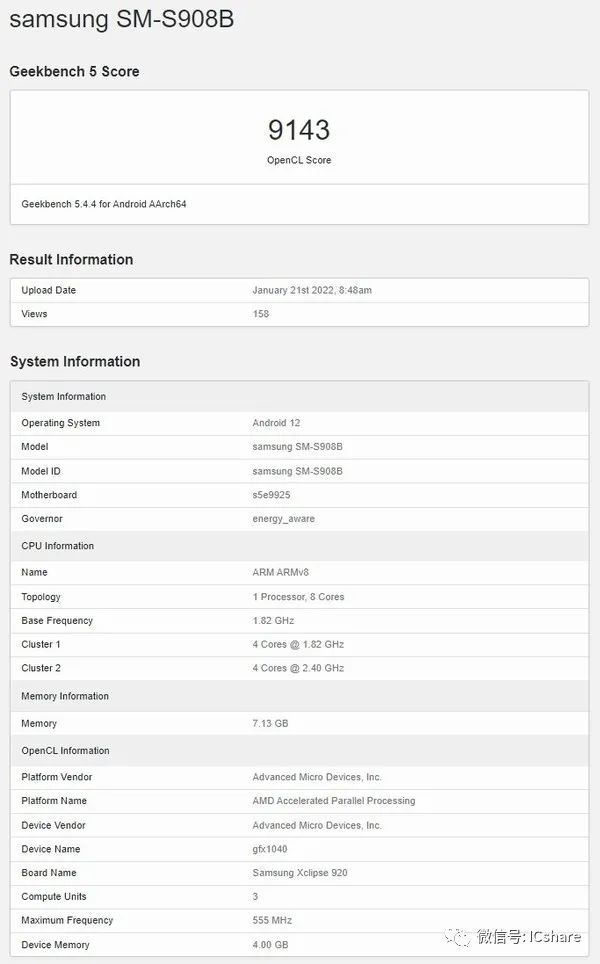Image resolution: width=600 pixels, height=964 pixels.
Task: Select the Governor value energy_aware
Action: point(283,519)
